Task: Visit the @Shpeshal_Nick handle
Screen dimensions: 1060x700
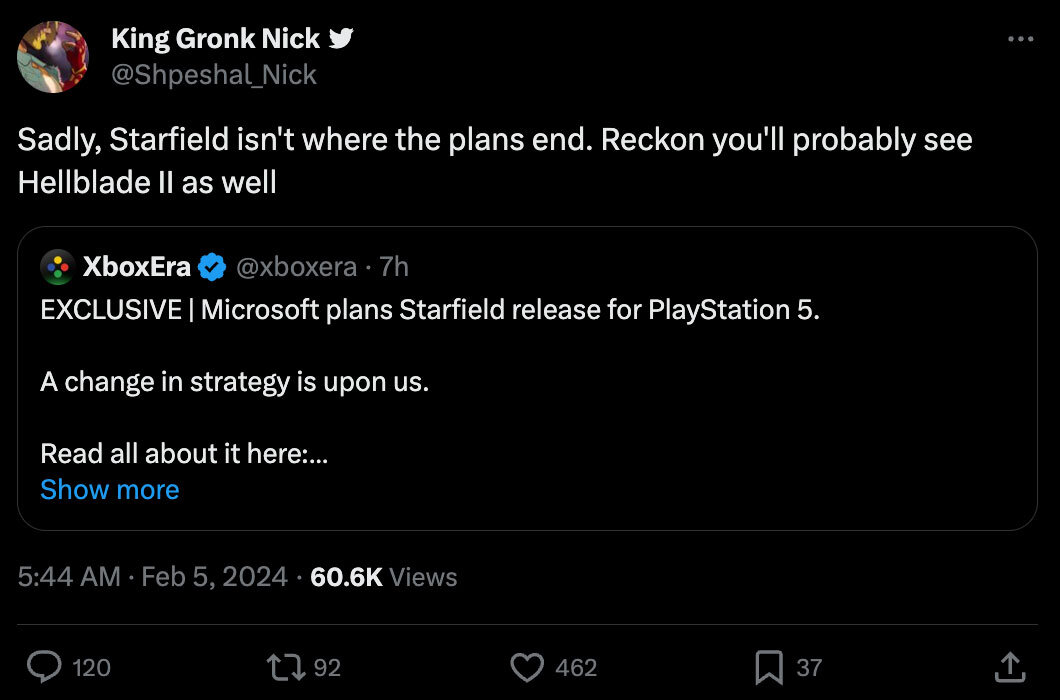Action: tap(214, 74)
